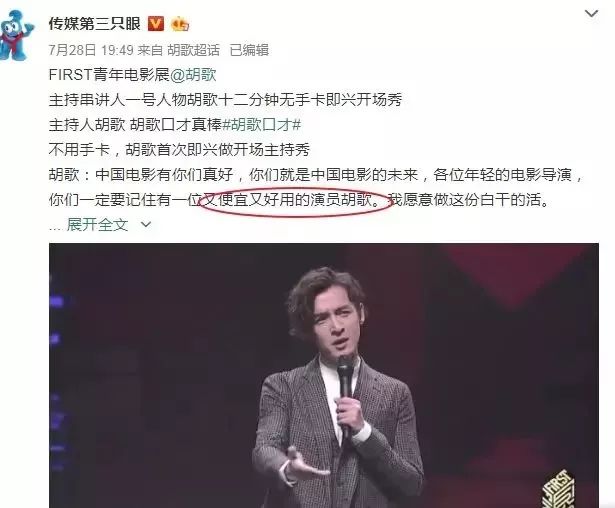
Task: Click the orange V verified badge
Action: [x=156, y=24]
